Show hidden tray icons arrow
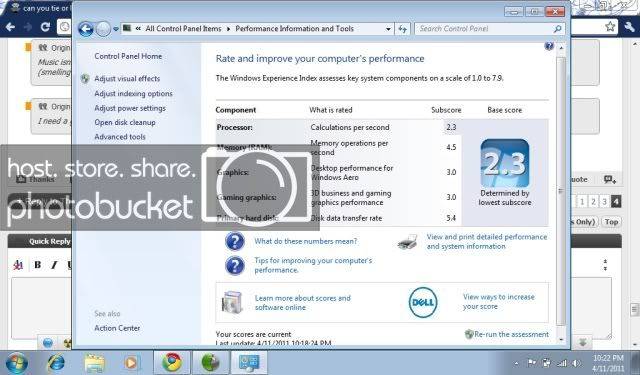Screen dimensions: 640x375 [516, 363]
